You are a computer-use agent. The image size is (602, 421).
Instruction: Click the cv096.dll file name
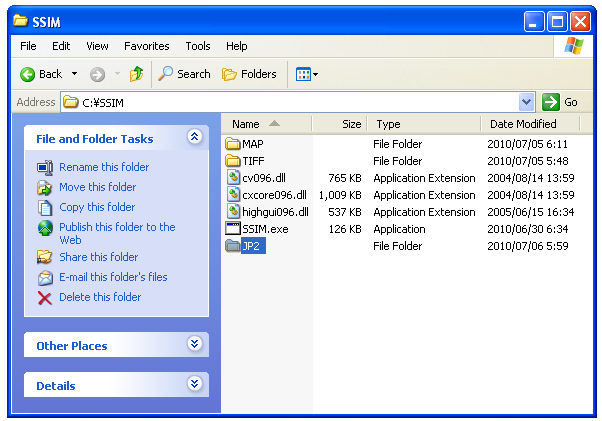pos(264,178)
